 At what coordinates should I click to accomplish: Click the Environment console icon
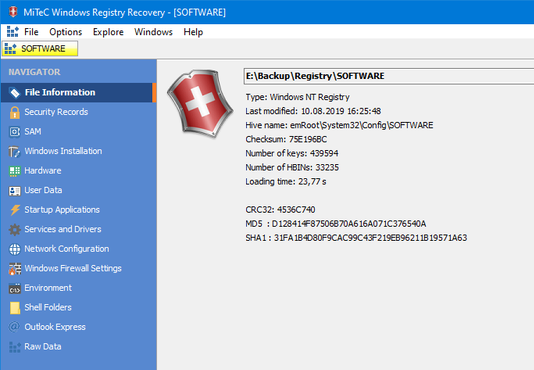[x=15, y=288]
